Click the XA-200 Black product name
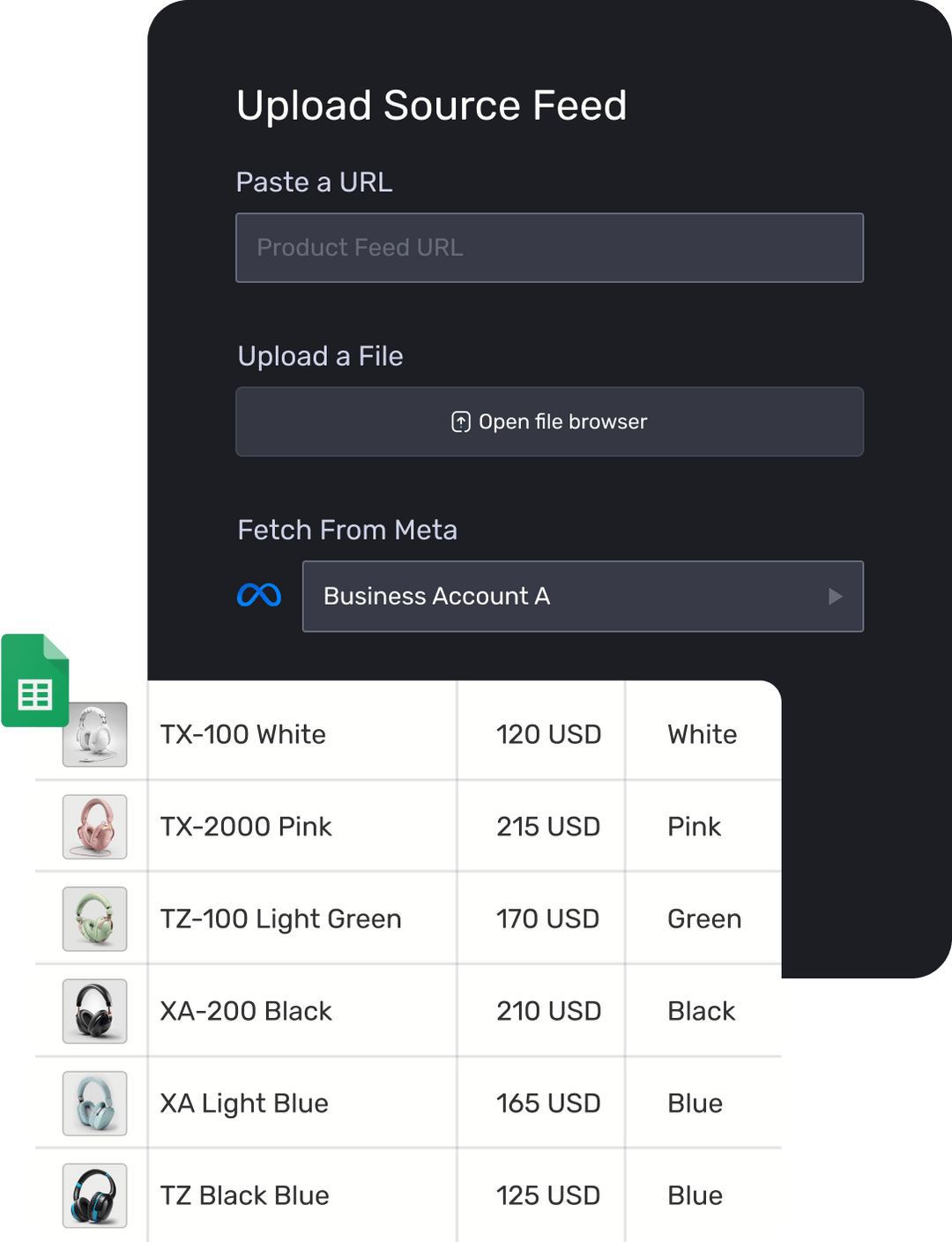 (x=246, y=1011)
